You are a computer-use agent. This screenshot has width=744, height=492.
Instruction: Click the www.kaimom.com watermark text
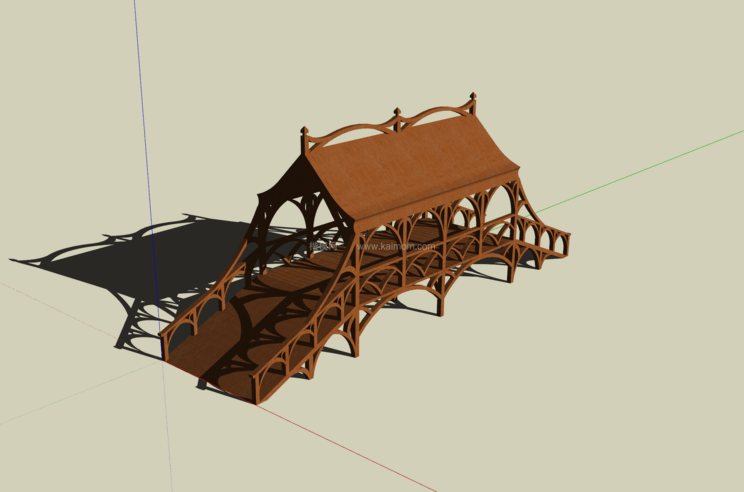click(396, 245)
